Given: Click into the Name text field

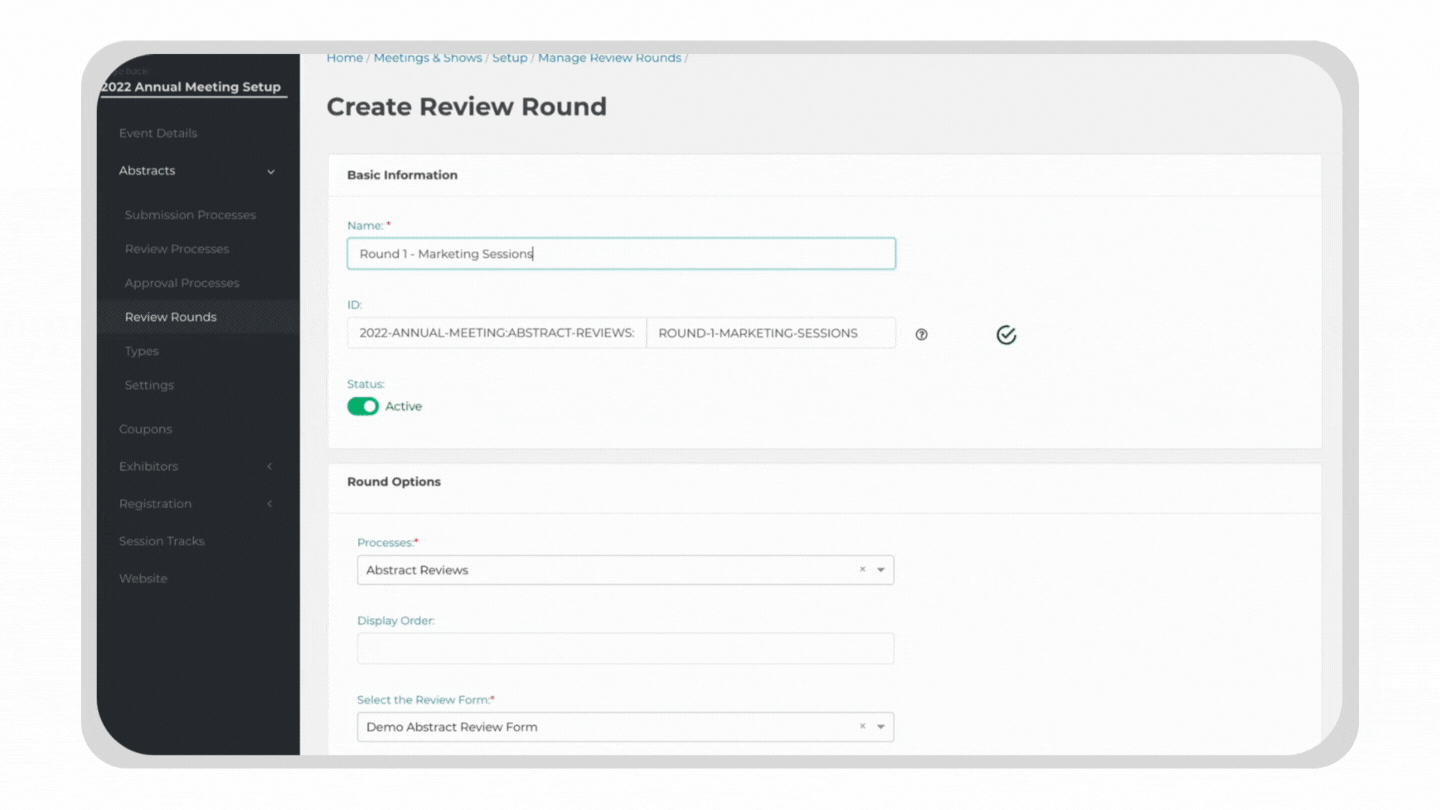Looking at the screenshot, I should pyautogui.click(x=621, y=254).
